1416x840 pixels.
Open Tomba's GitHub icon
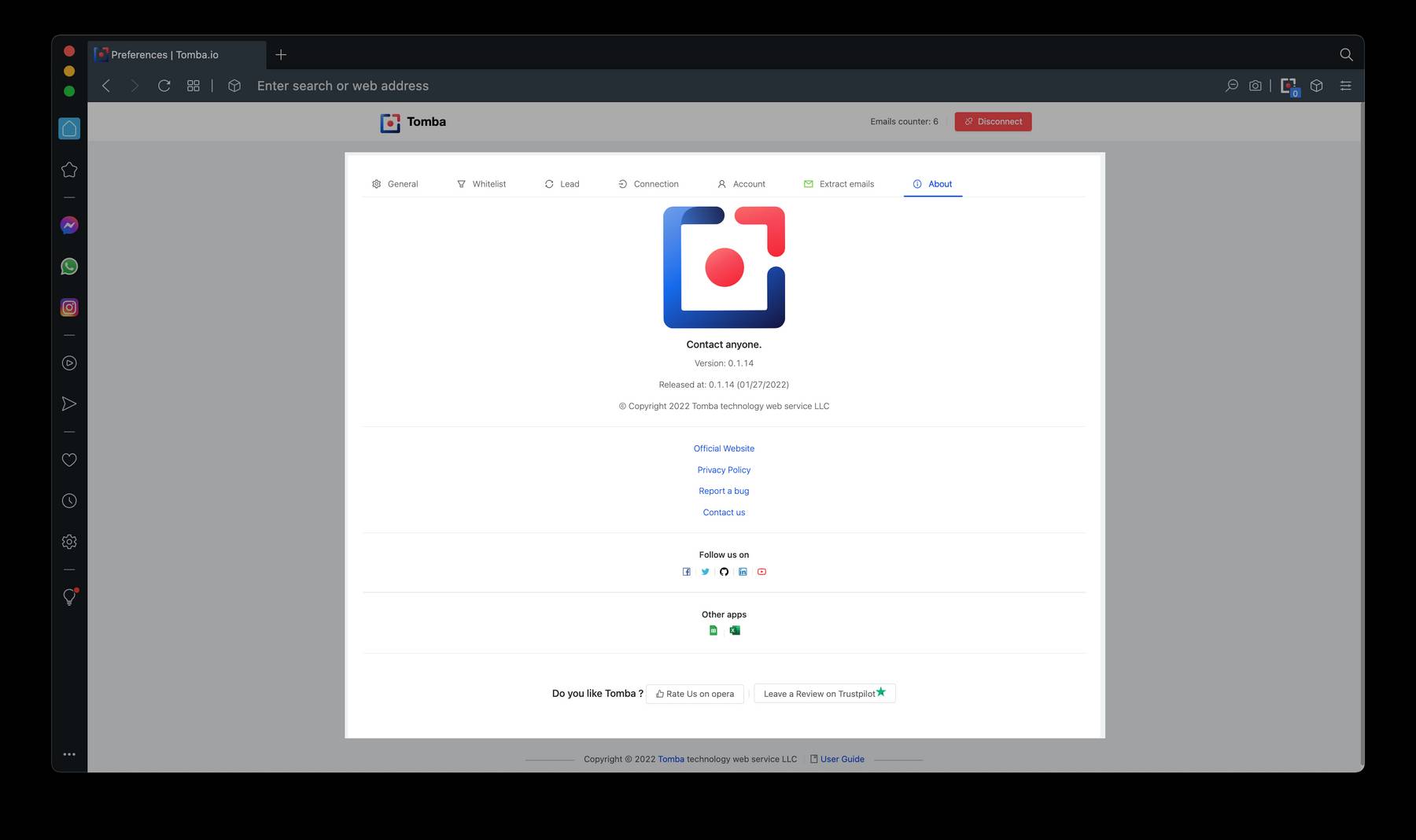pos(724,572)
